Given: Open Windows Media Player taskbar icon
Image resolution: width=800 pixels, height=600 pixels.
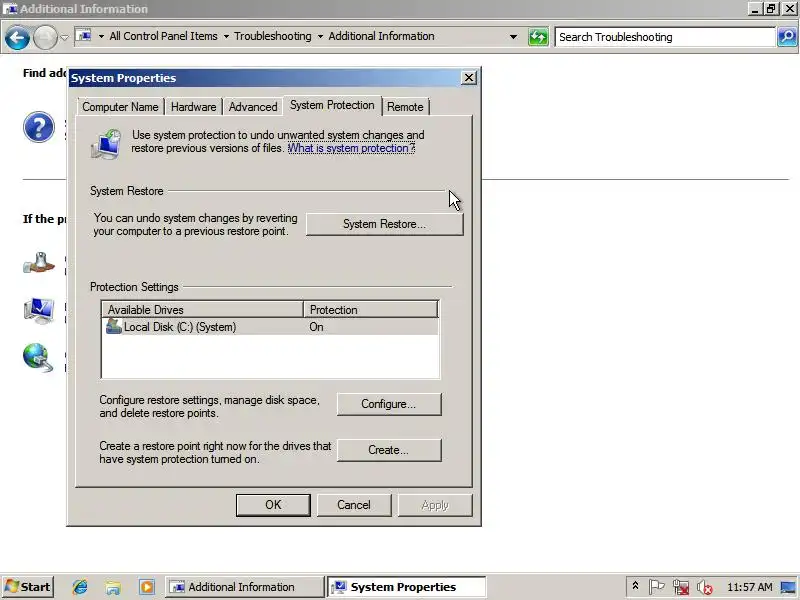Looking at the screenshot, I should pyautogui.click(x=146, y=587).
